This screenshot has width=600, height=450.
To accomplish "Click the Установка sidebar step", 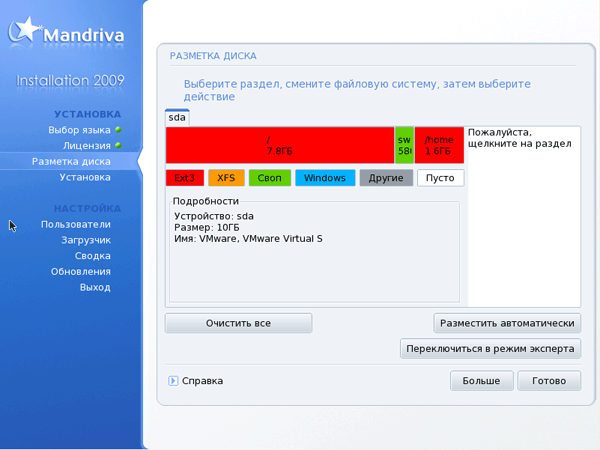I will 85,177.
